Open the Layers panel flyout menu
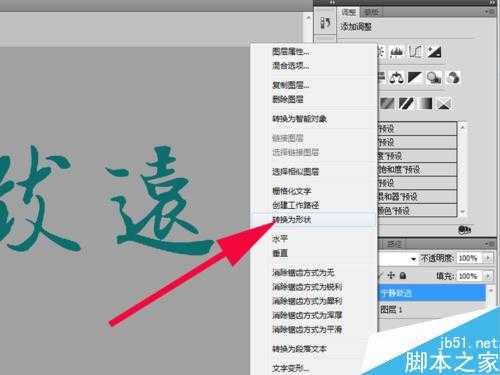The height and width of the screenshot is (375, 500). 490,244
